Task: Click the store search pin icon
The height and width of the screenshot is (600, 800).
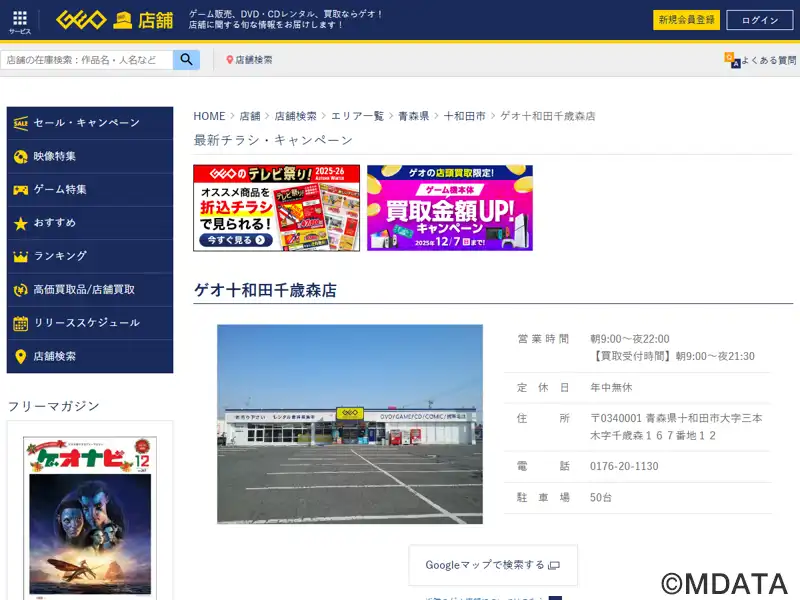Action: tap(230, 60)
